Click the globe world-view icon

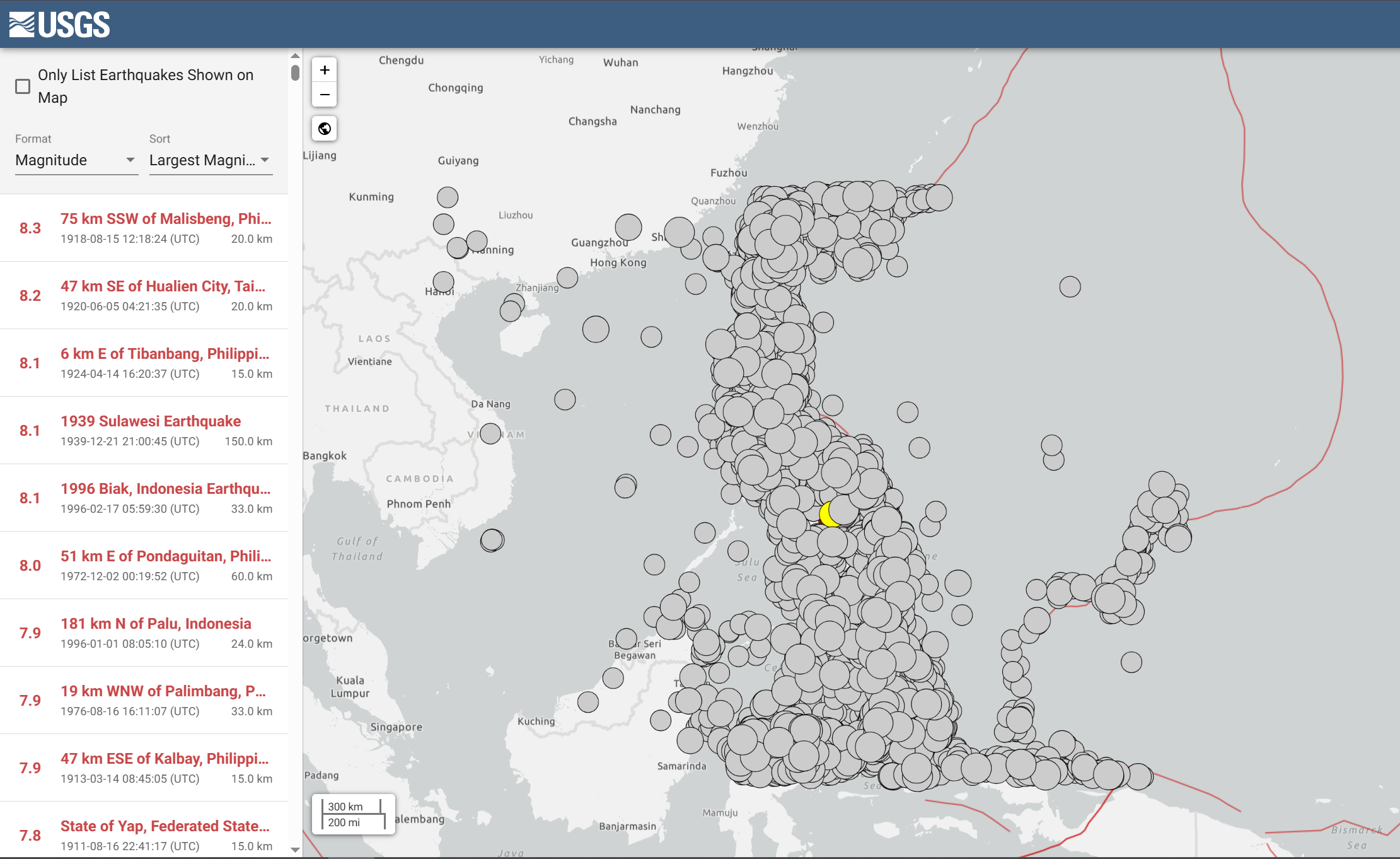[325, 129]
